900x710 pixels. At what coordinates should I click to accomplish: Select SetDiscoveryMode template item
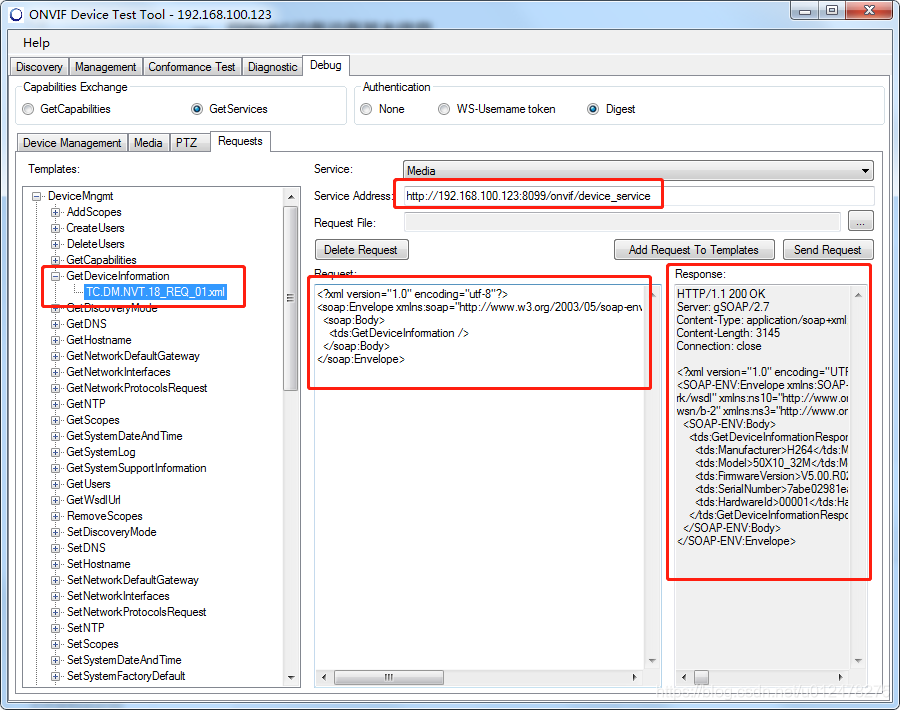[111, 532]
